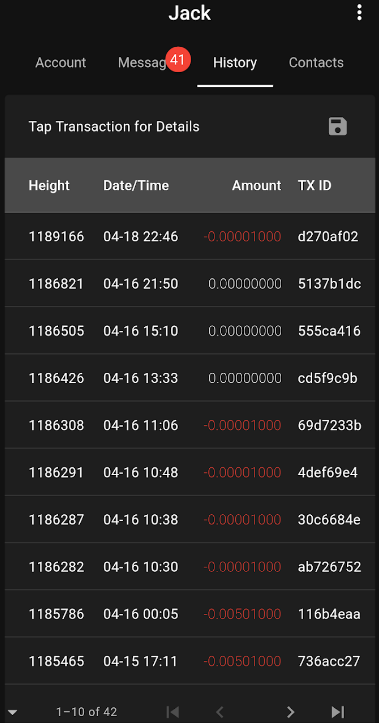Jump to the last page of transactions
The width and height of the screenshot is (379, 723).
click(x=338, y=711)
